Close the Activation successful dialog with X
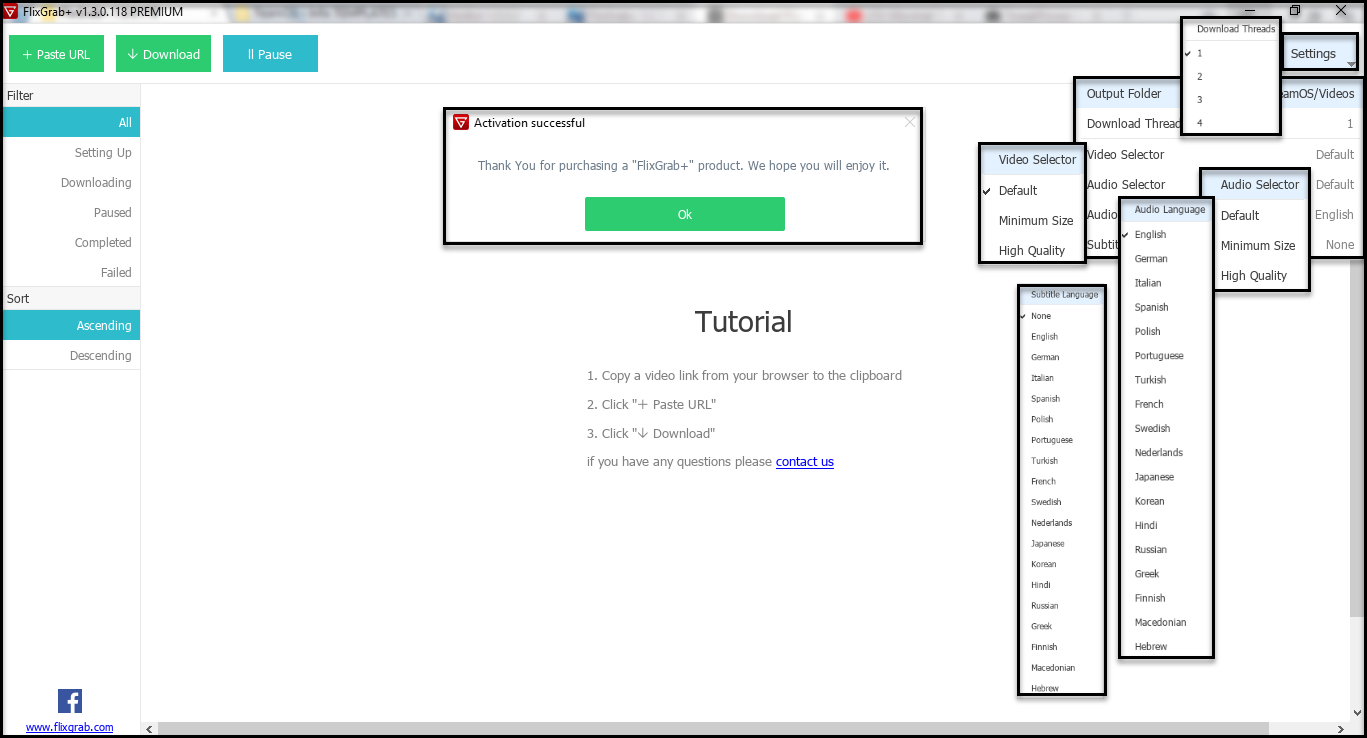Screen dimensions: 1367x738 909,122
